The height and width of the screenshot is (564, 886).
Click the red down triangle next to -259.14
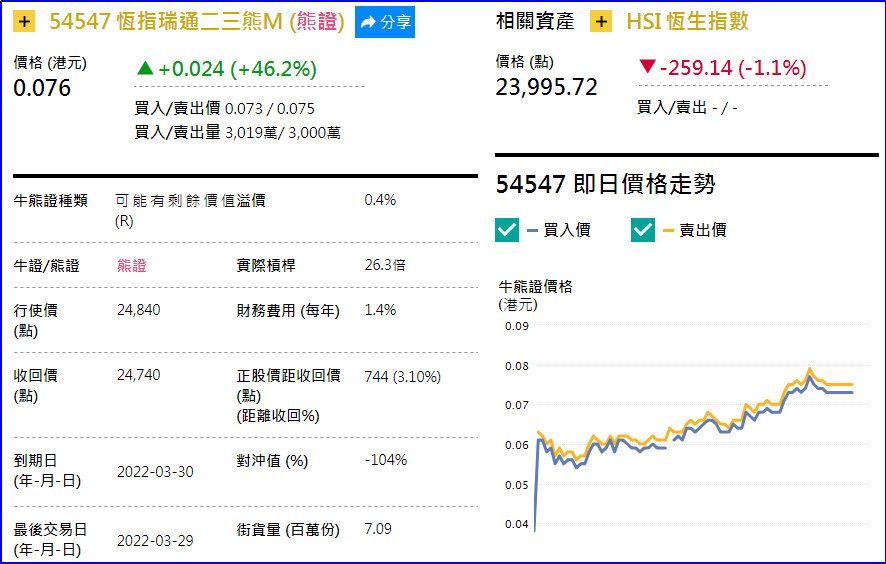[x=647, y=68]
